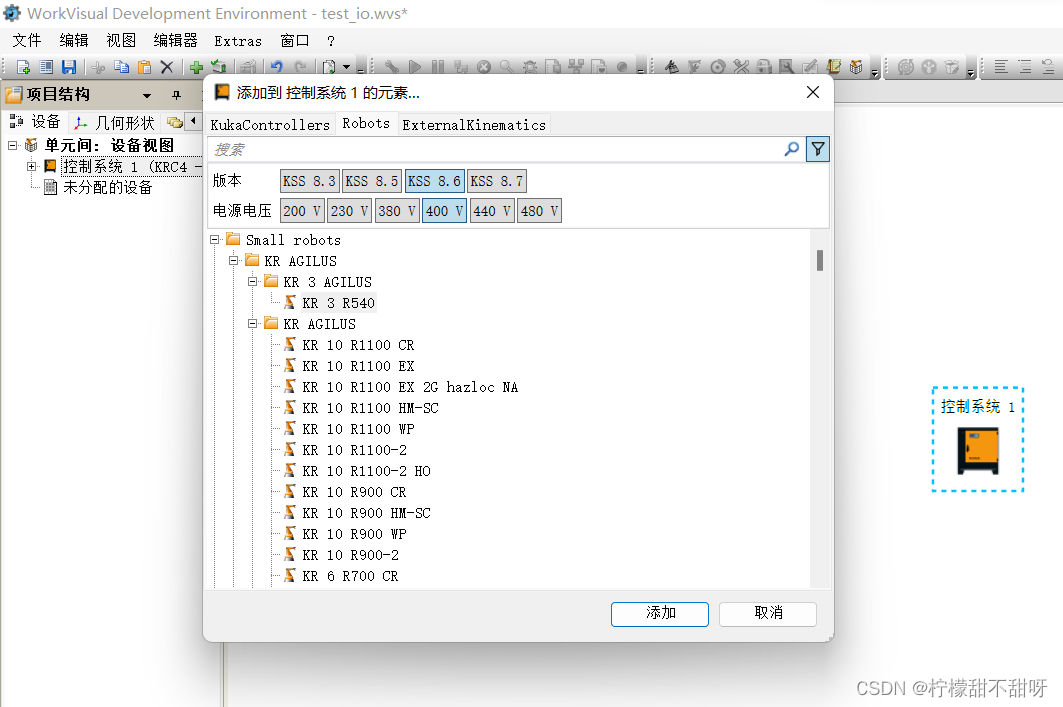Click the Copy icon in the toolbar
This screenshot has width=1063, height=707.
pos(121,67)
